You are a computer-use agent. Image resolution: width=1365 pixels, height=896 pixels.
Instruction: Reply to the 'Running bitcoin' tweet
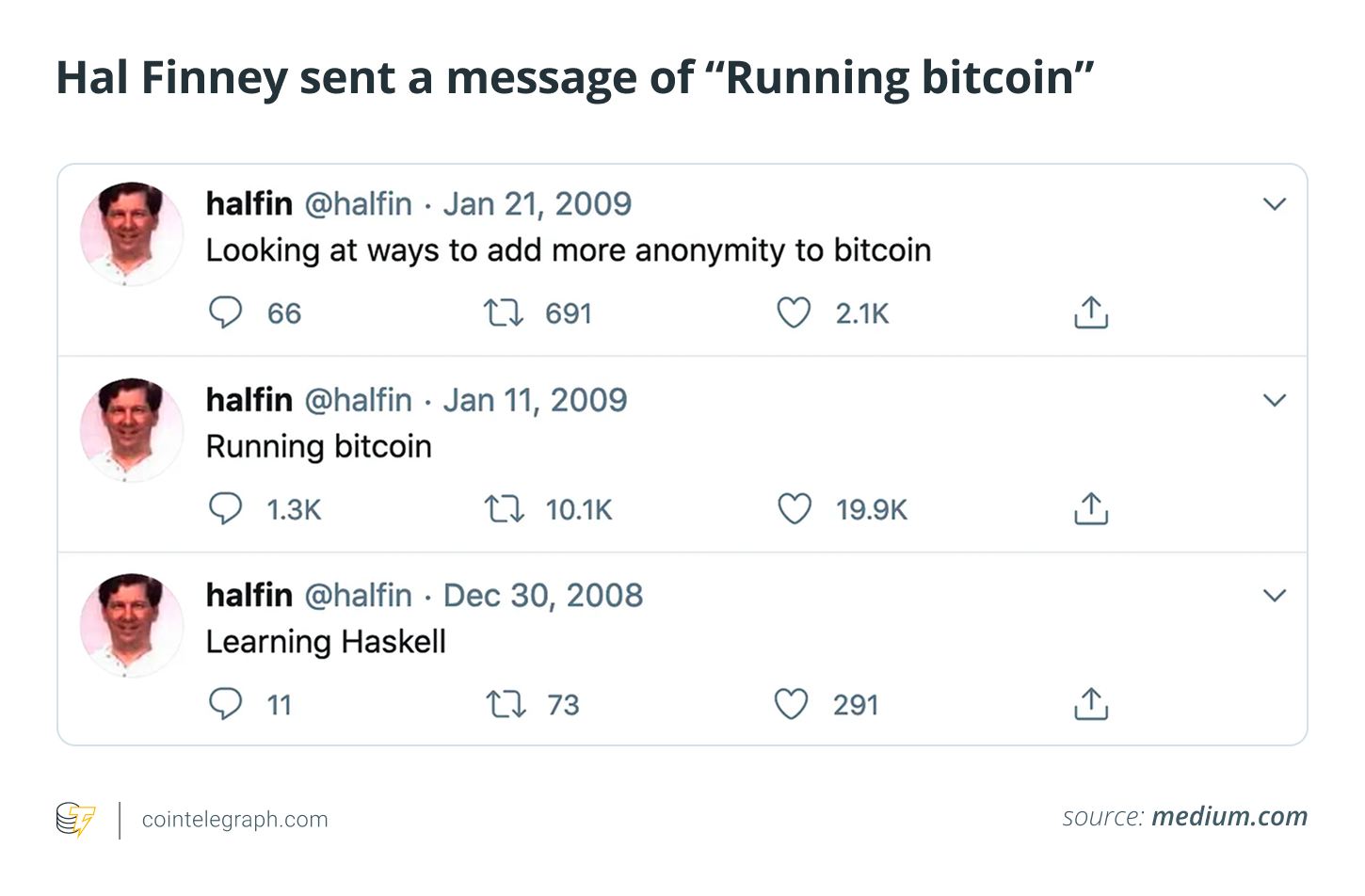point(226,508)
